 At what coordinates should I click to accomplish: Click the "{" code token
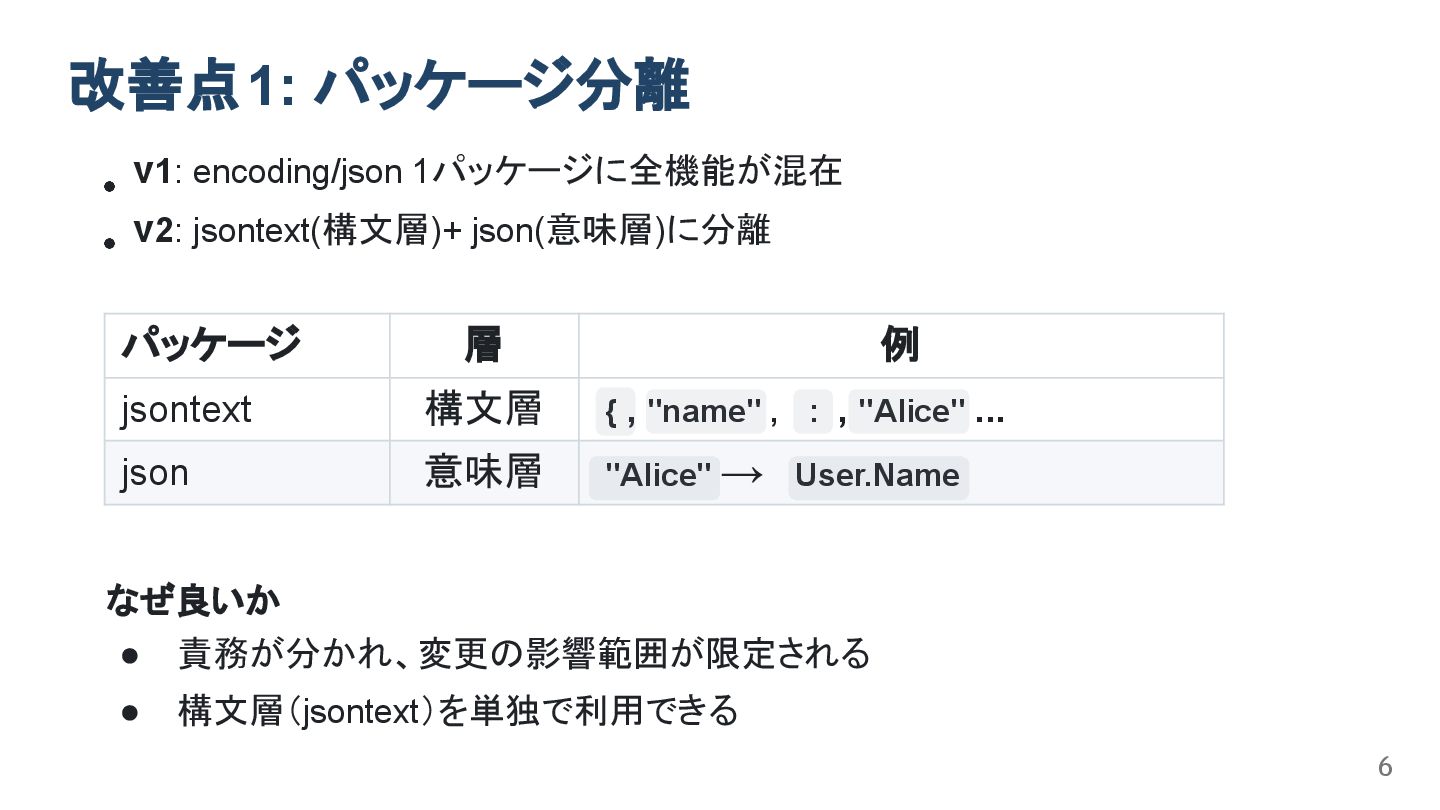[x=611, y=412]
